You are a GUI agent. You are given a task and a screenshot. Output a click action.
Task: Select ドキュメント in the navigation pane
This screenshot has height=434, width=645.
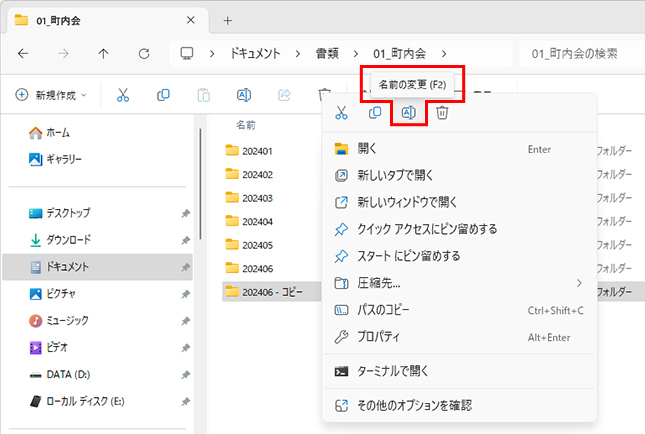point(97,267)
